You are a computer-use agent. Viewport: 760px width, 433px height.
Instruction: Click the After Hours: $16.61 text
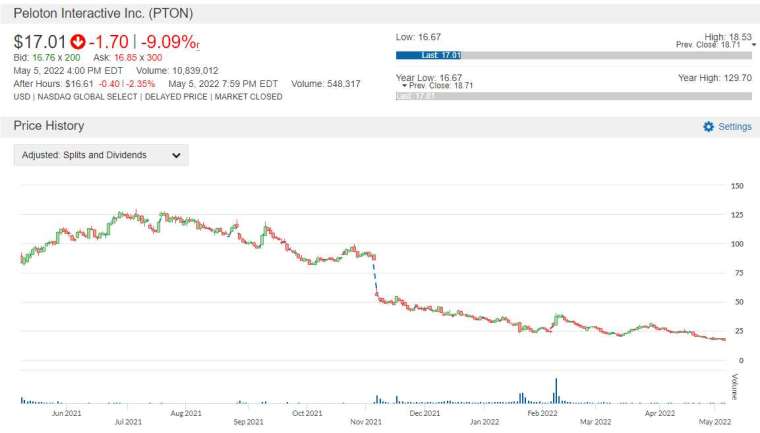point(53,84)
